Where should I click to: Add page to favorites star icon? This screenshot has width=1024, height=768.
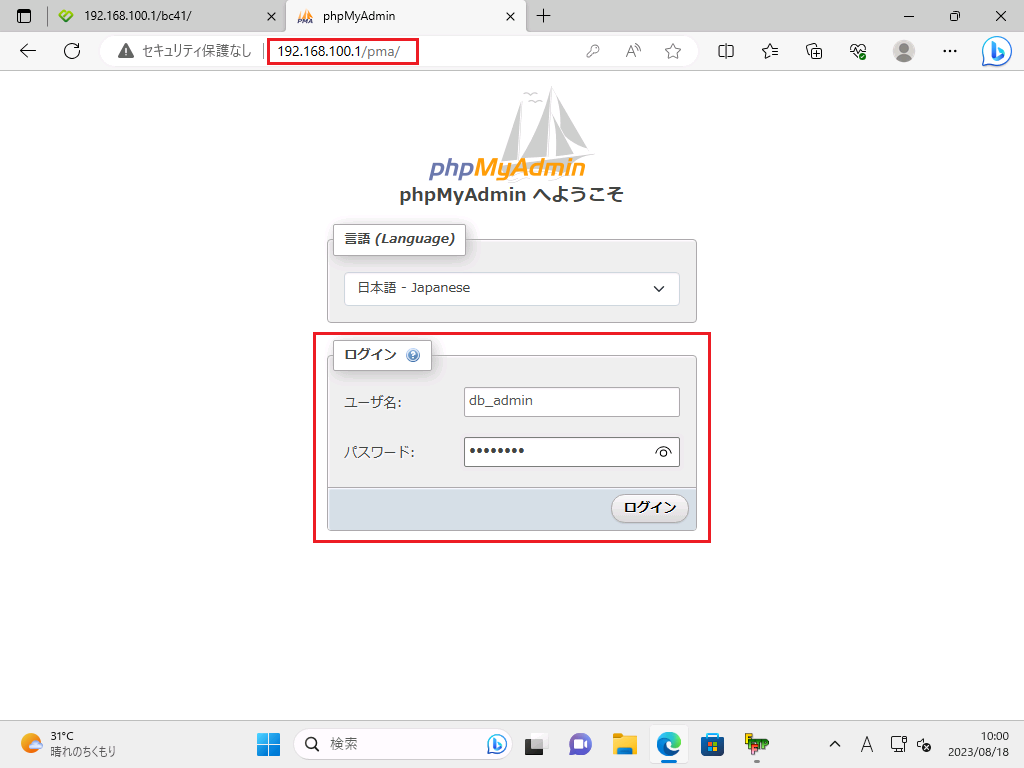[673, 51]
